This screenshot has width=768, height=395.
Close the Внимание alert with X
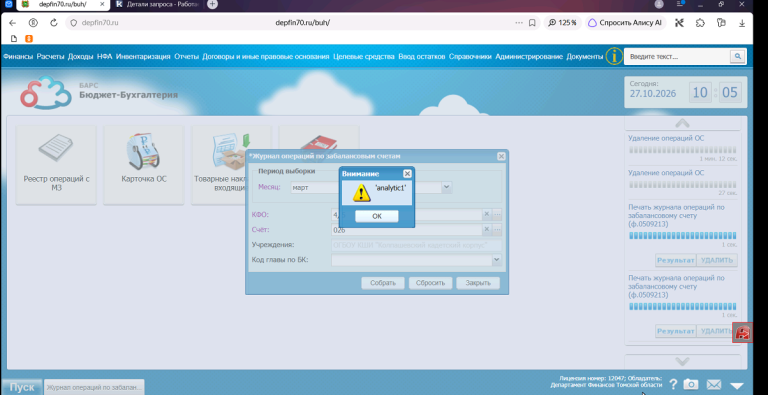[407, 173]
